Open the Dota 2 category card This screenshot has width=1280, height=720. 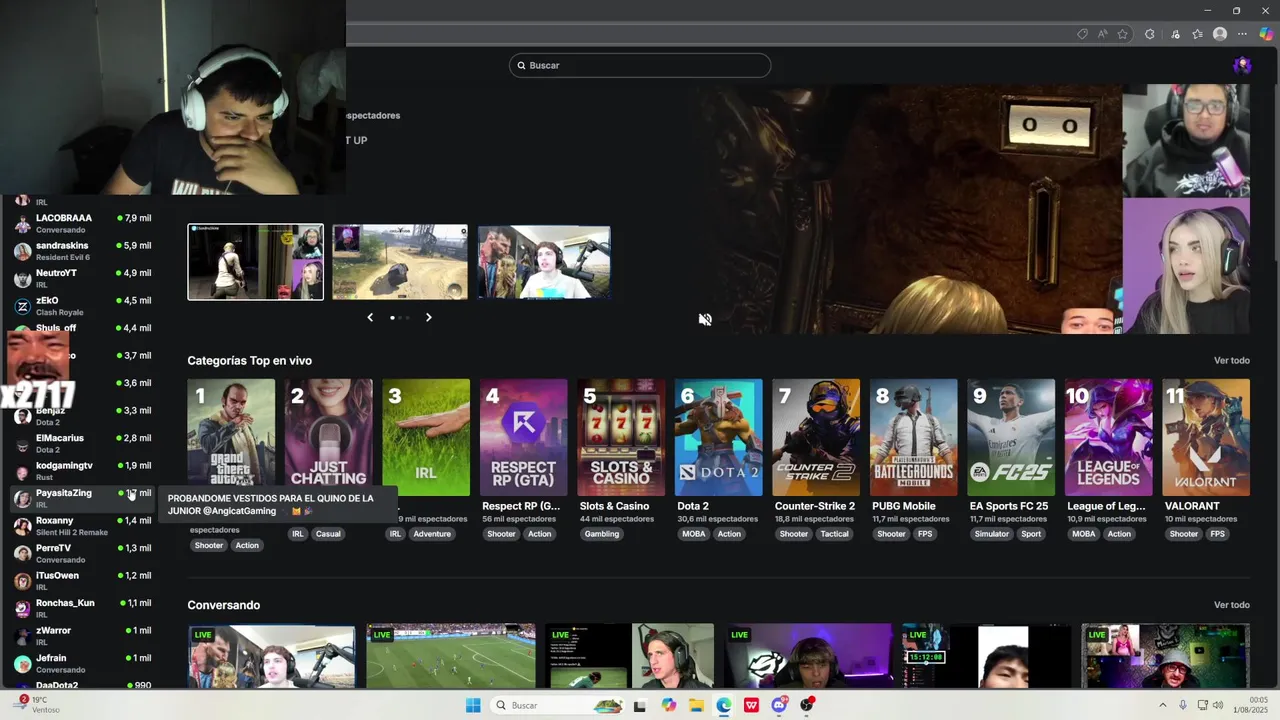[718, 437]
